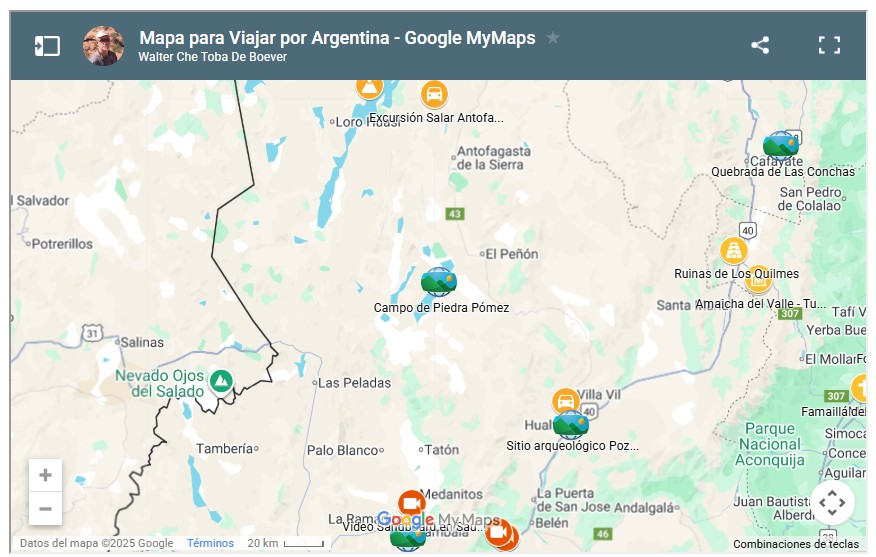
Task: Click the El Peñón town label
Action: tap(511, 254)
